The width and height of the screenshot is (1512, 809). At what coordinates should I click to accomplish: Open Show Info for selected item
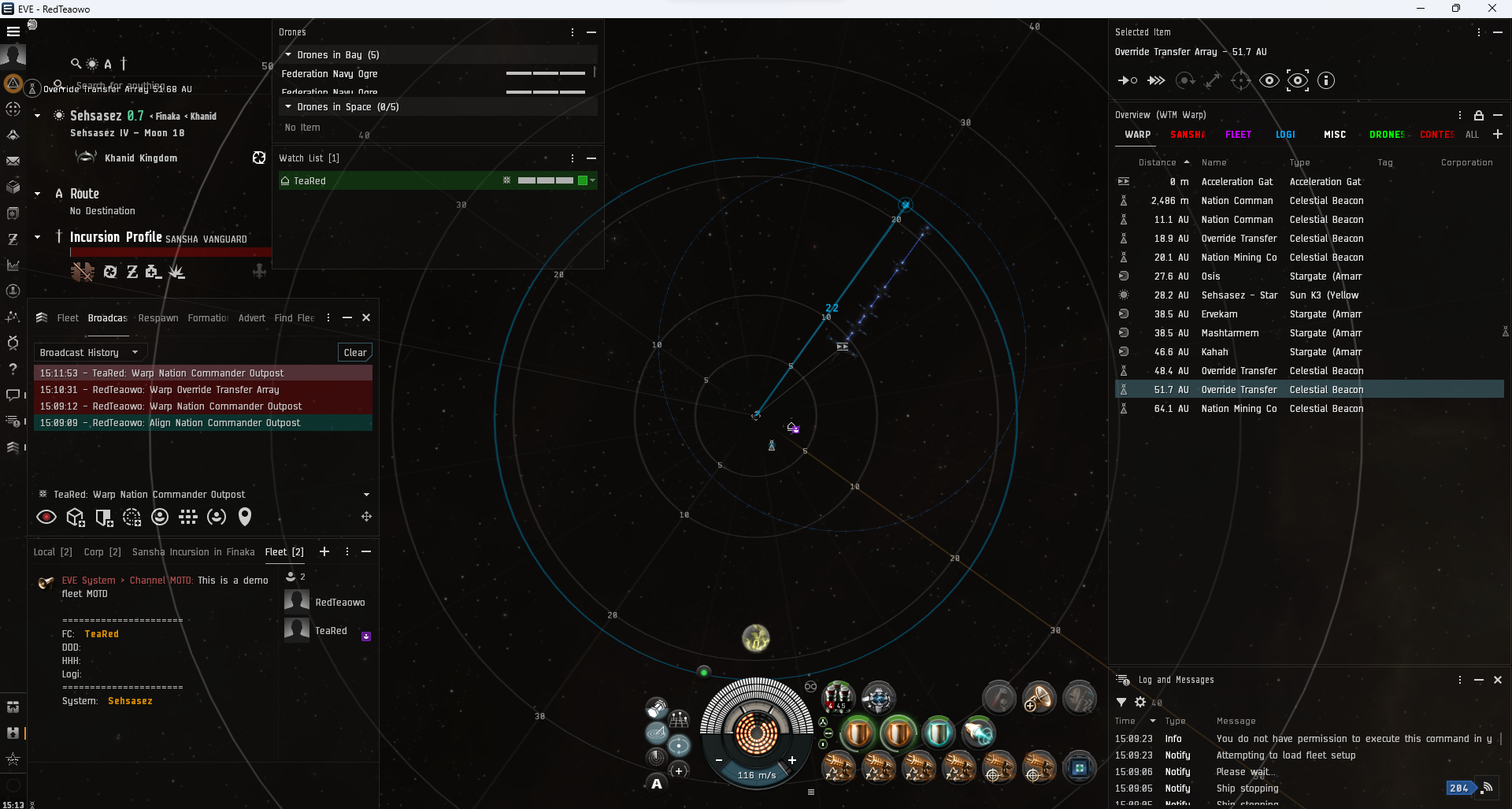click(x=1326, y=80)
